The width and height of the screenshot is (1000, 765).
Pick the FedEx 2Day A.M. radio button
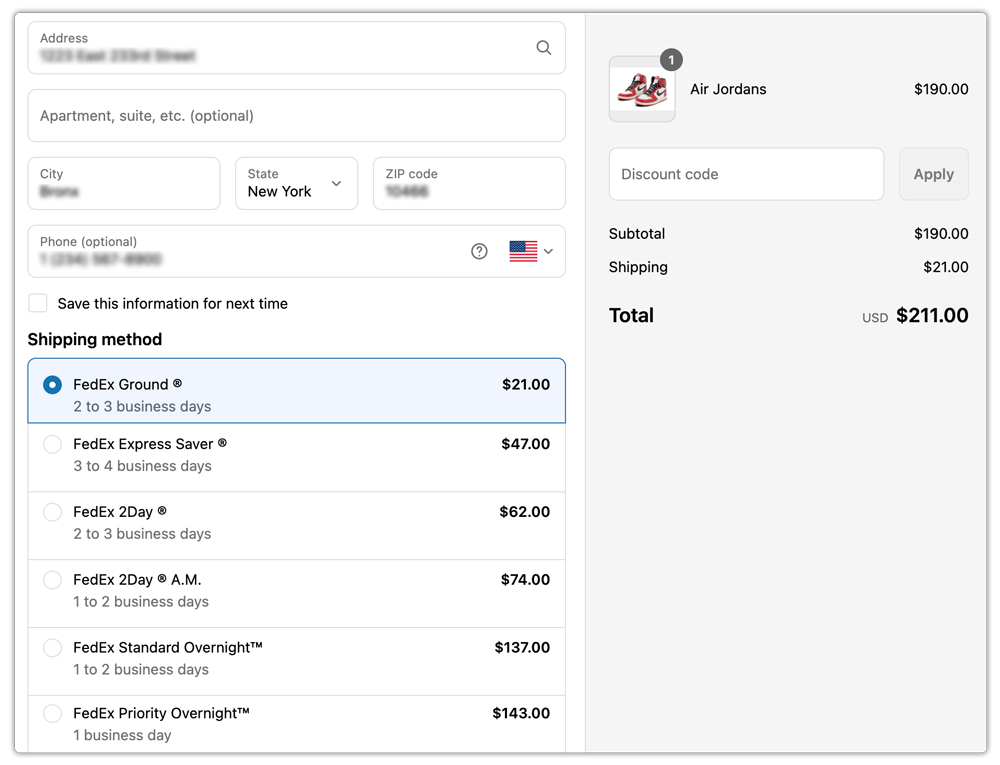(52, 580)
